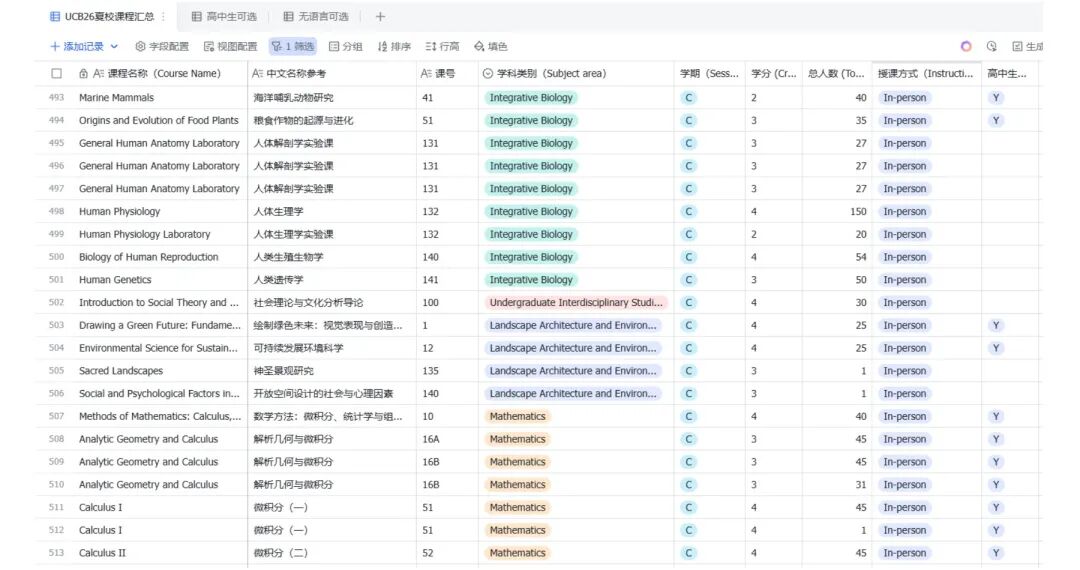Open the 排序 sort options

point(394,46)
